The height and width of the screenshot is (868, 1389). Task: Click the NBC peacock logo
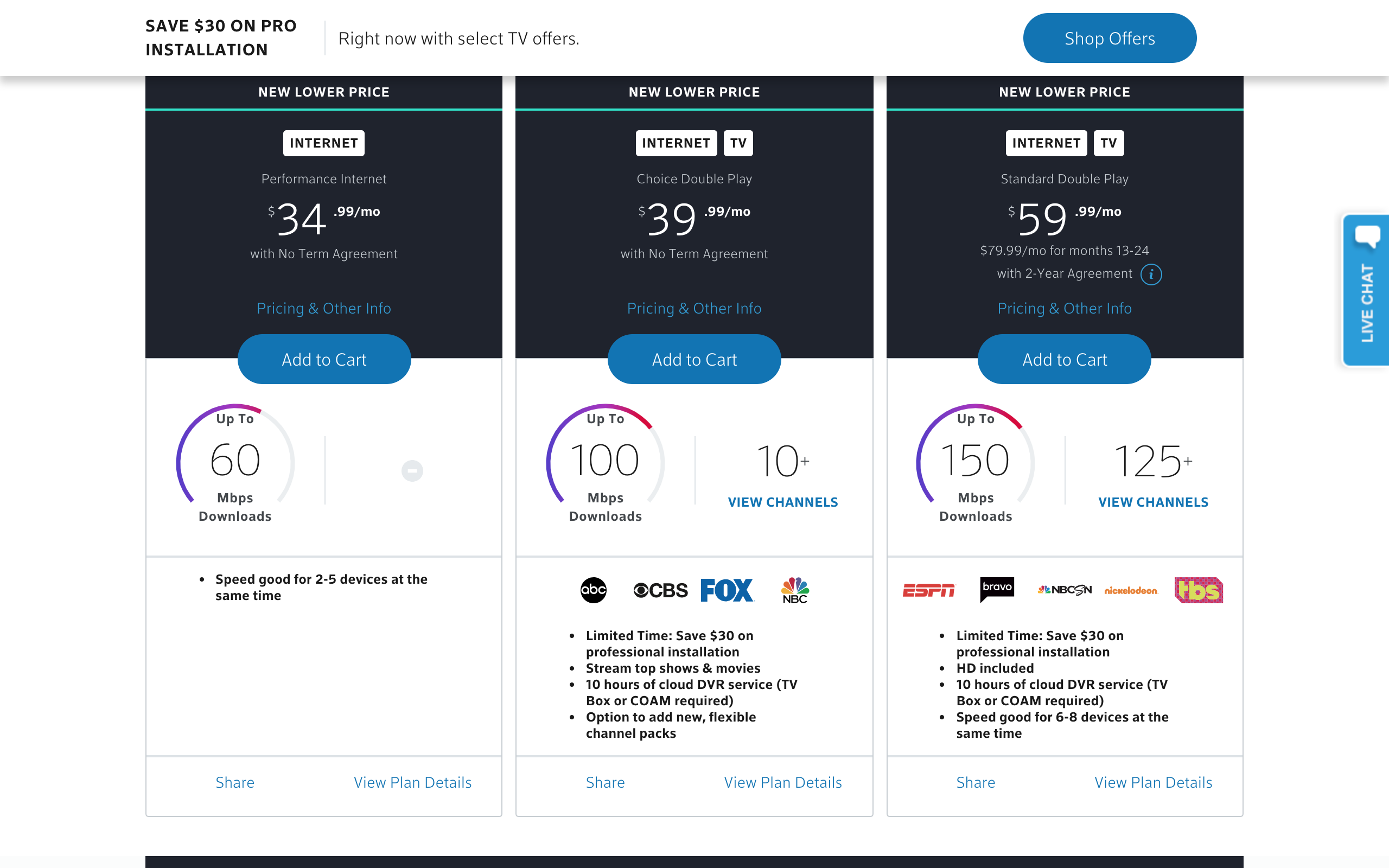[x=795, y=590]
